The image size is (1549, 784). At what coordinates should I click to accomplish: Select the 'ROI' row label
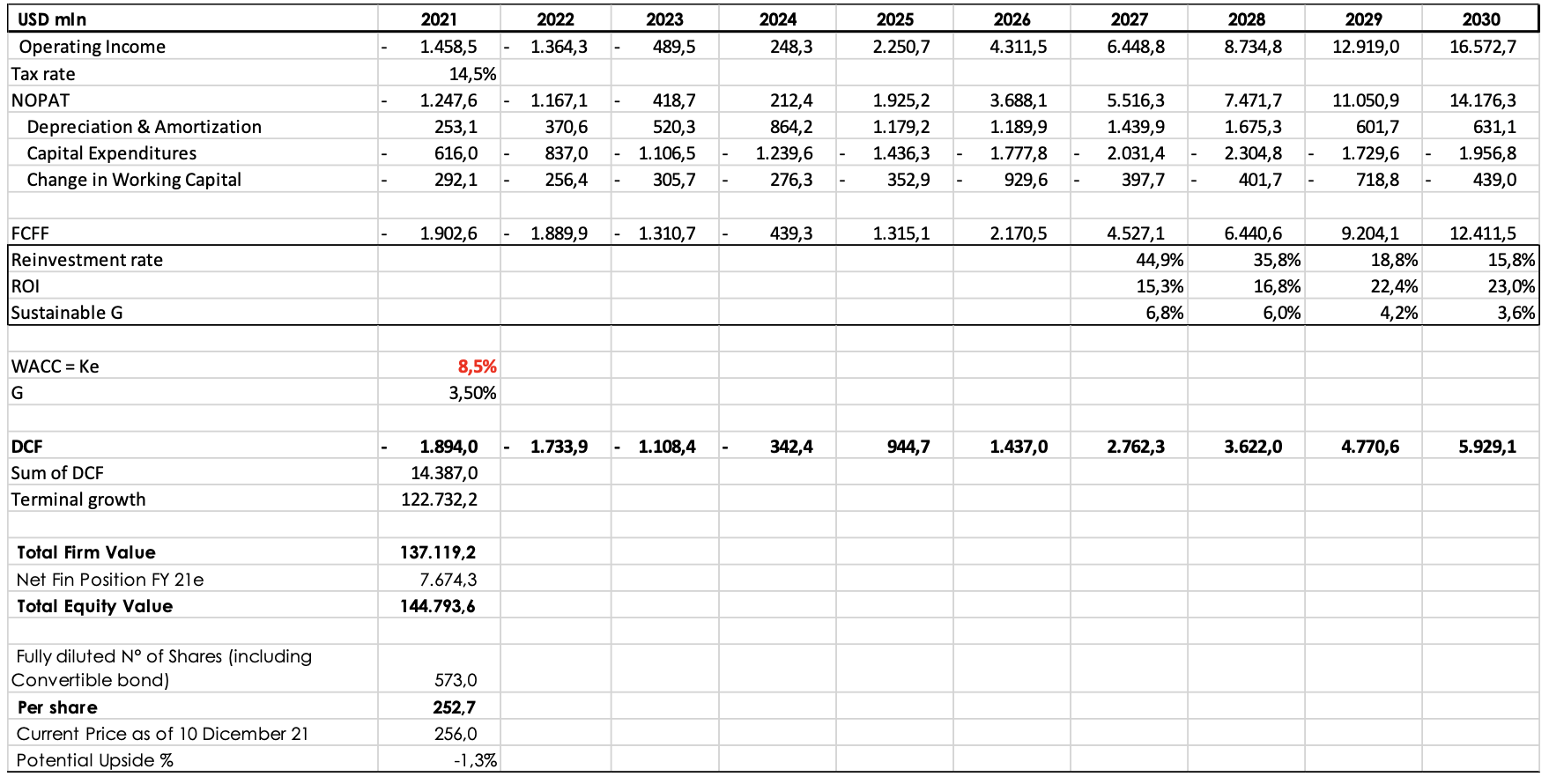[x=26, y=286]
